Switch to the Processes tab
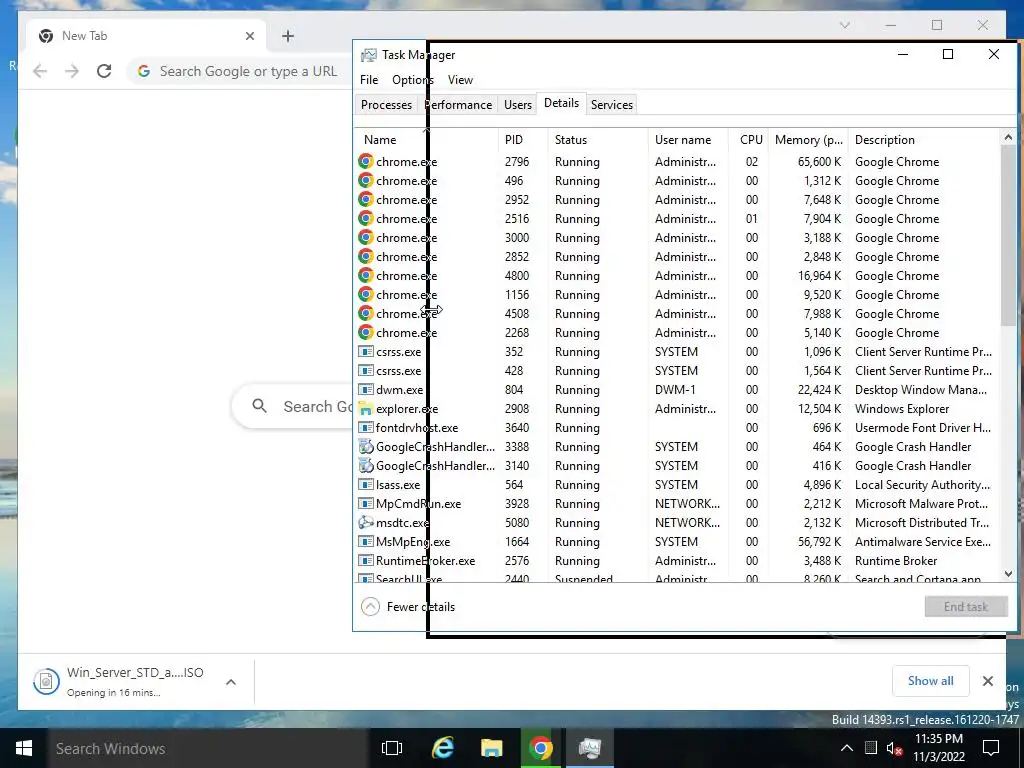1024x768 pixels. pos(387,104)
